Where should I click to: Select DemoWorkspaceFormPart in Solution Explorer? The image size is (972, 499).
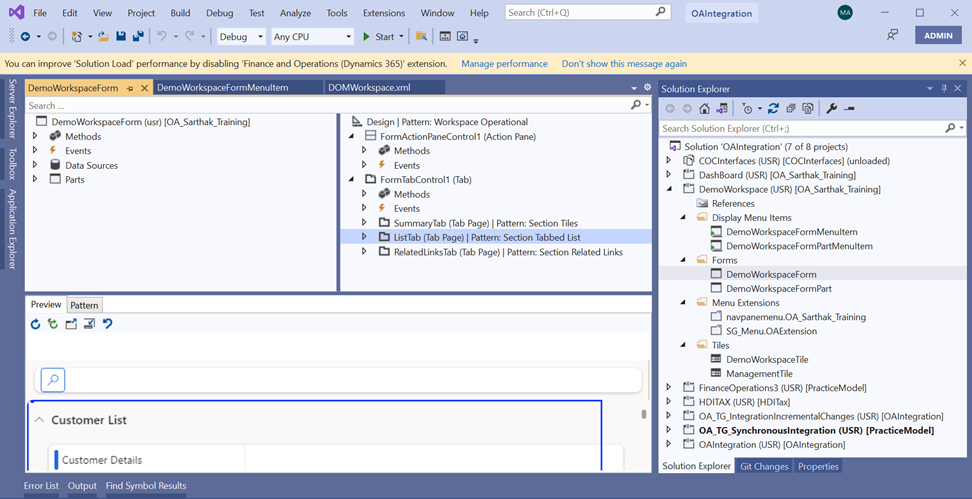point(779,288)
